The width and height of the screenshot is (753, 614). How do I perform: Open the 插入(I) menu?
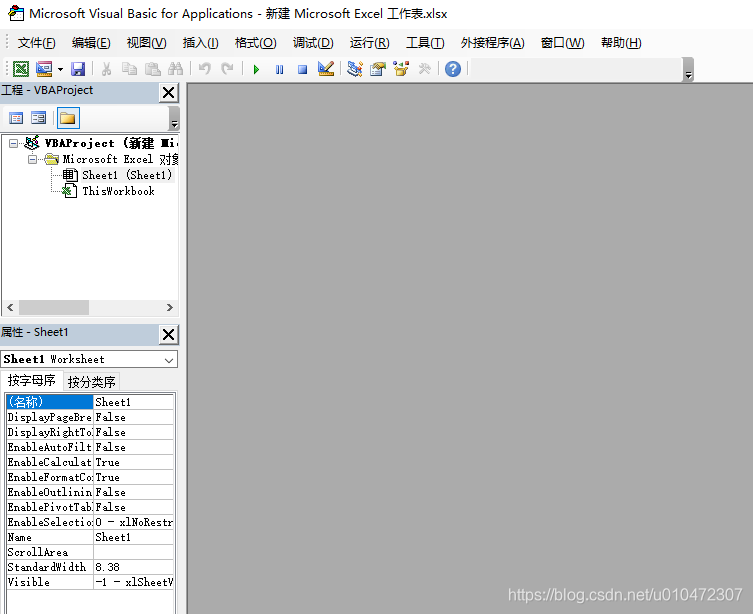click(201, 43)
